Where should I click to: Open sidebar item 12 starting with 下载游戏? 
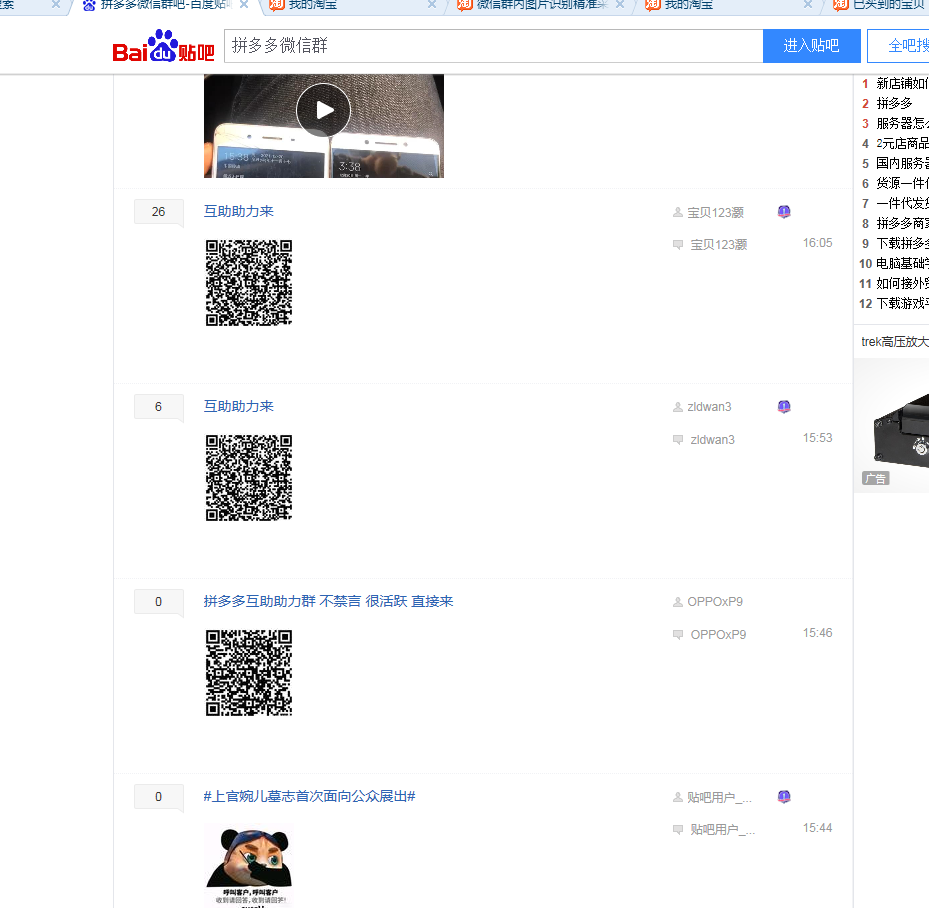[902, 304]
